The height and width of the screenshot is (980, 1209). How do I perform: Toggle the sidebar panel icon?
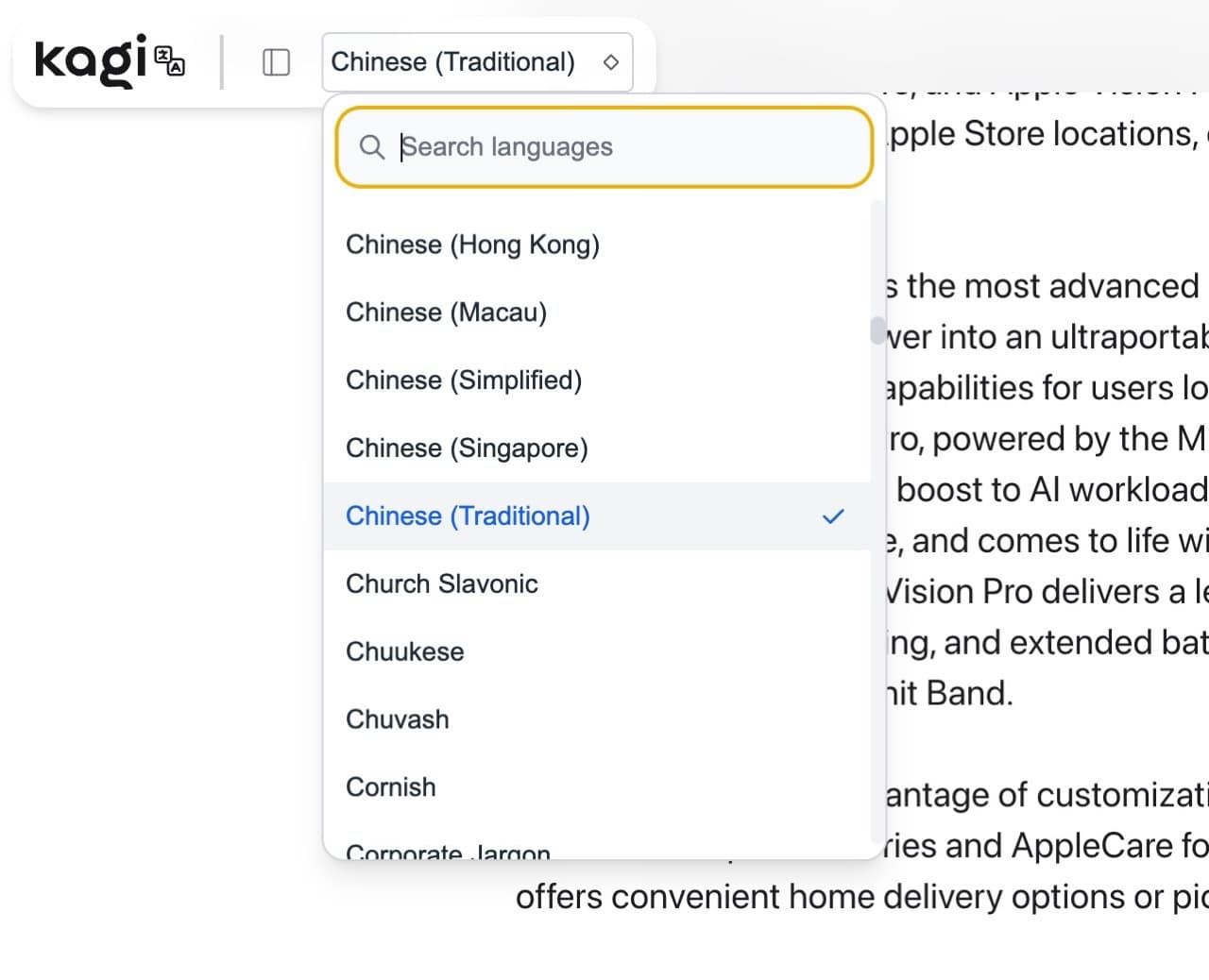click(x=276, y=62)
